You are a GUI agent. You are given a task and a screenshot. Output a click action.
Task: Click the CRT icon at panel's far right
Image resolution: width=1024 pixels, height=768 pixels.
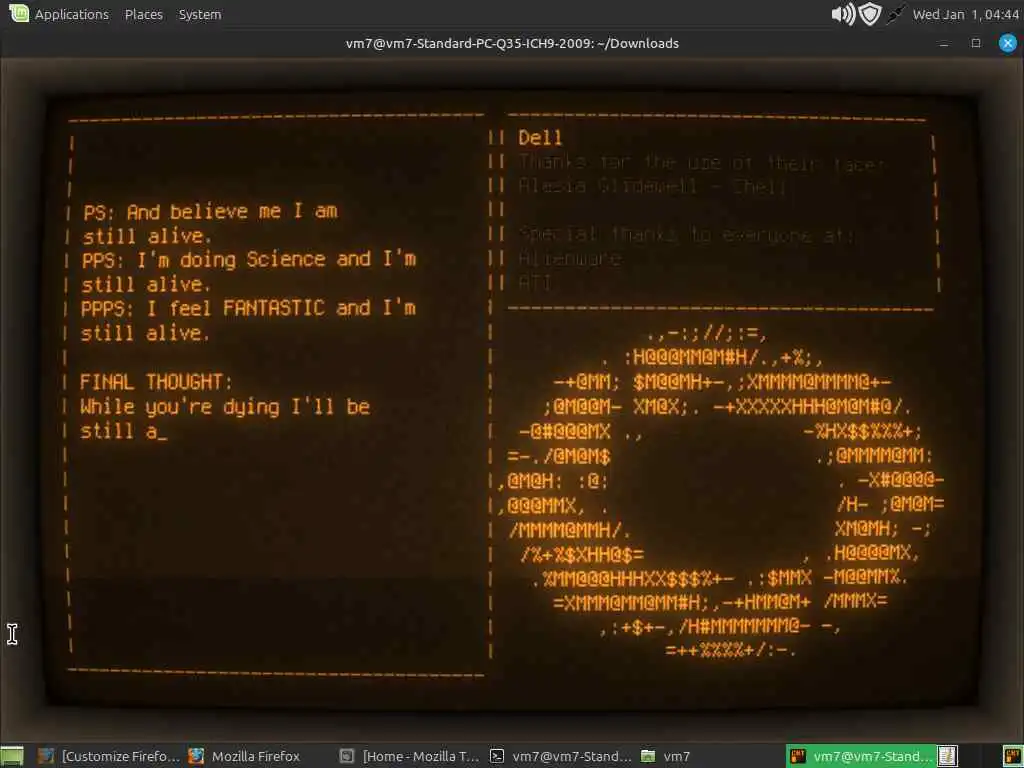[1012, 756]
